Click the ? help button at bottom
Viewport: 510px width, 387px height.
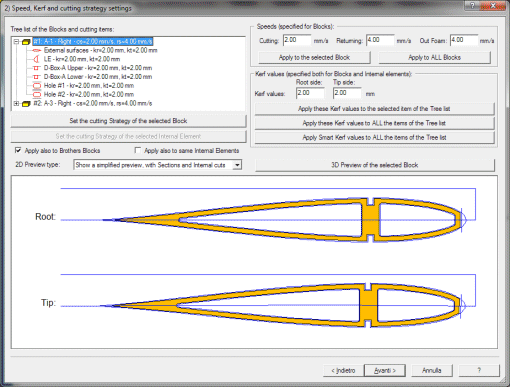479,370
